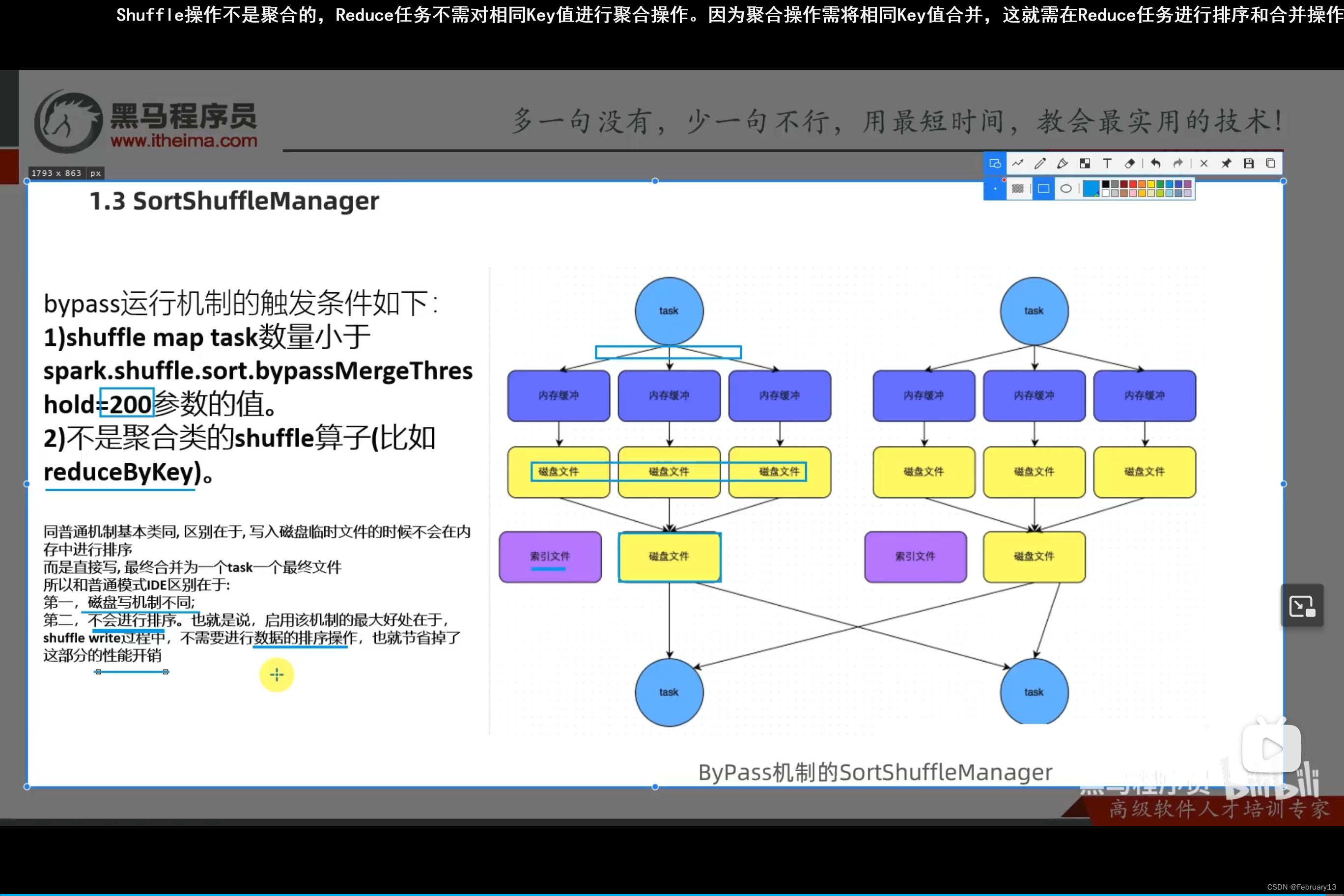Pick the green color swatch

click(1160, 184)
